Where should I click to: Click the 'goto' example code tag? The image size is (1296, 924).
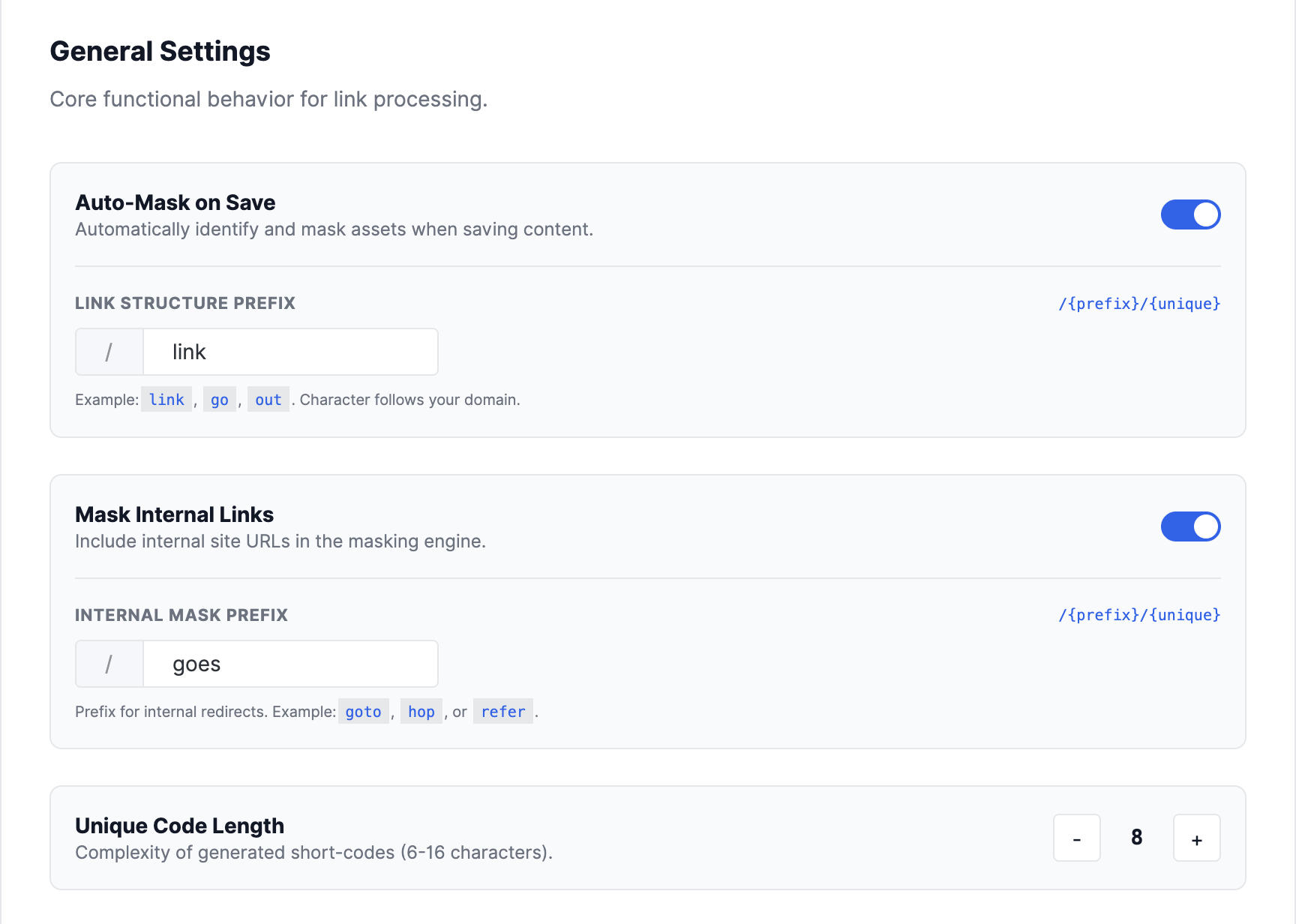pos(363,712)
